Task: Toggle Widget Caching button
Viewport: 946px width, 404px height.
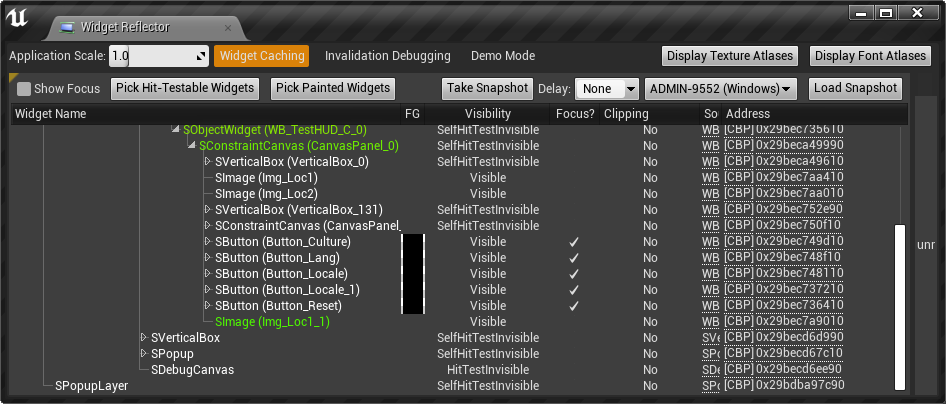Action: coord(262,56)
